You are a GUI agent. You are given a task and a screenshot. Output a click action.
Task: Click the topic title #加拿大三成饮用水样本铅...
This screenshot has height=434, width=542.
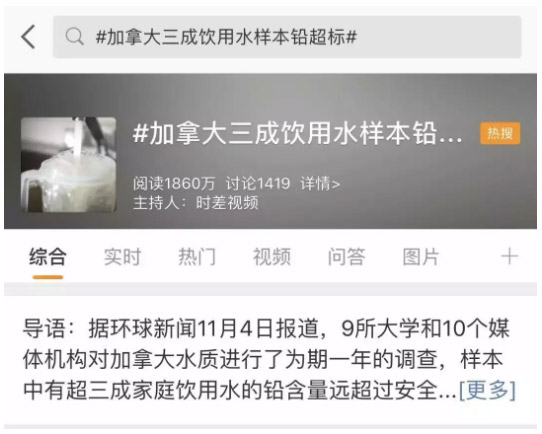[x=298, y=134]
